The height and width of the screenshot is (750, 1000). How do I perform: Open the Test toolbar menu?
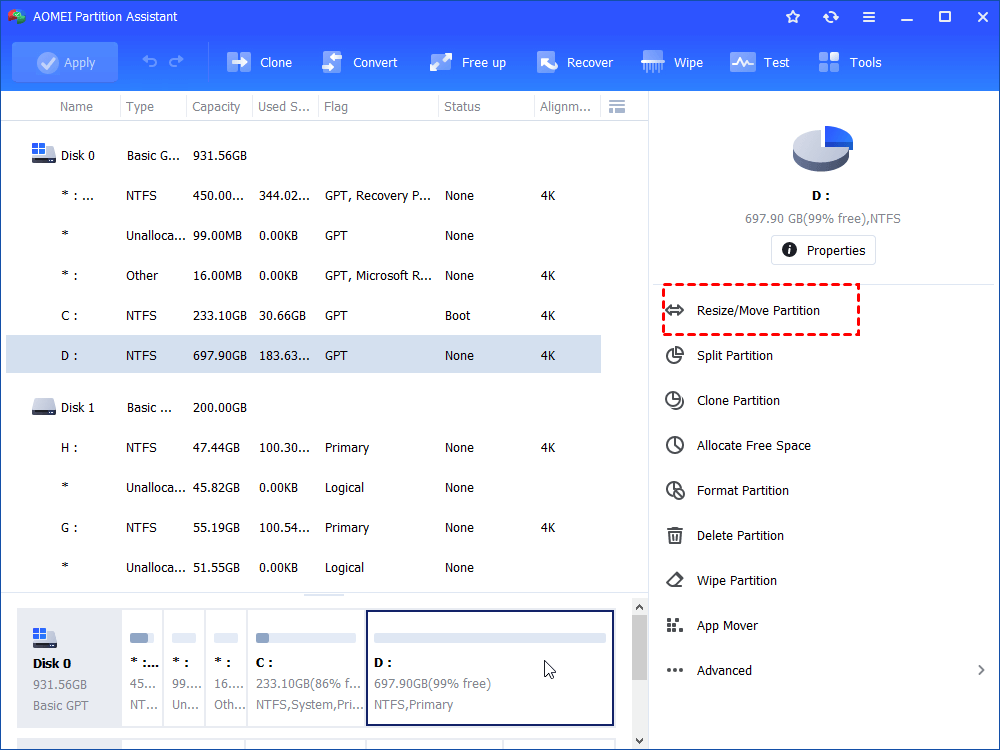point(760,62)
